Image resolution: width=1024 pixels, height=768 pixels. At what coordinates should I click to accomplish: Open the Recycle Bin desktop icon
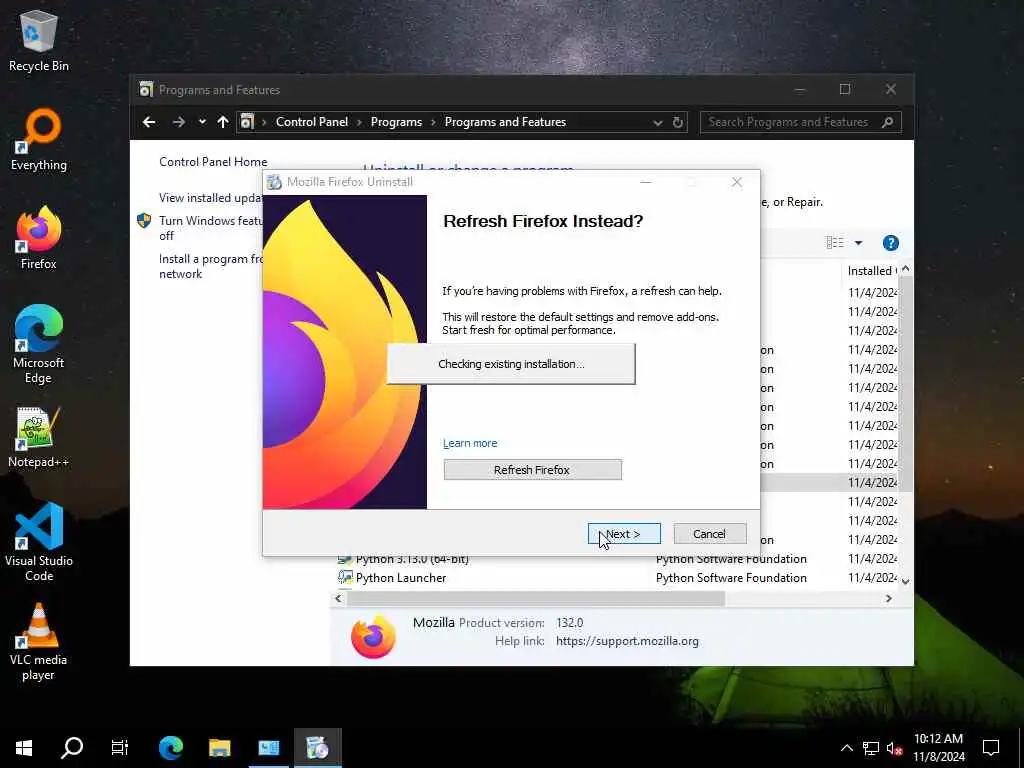(x=39, y=42)
